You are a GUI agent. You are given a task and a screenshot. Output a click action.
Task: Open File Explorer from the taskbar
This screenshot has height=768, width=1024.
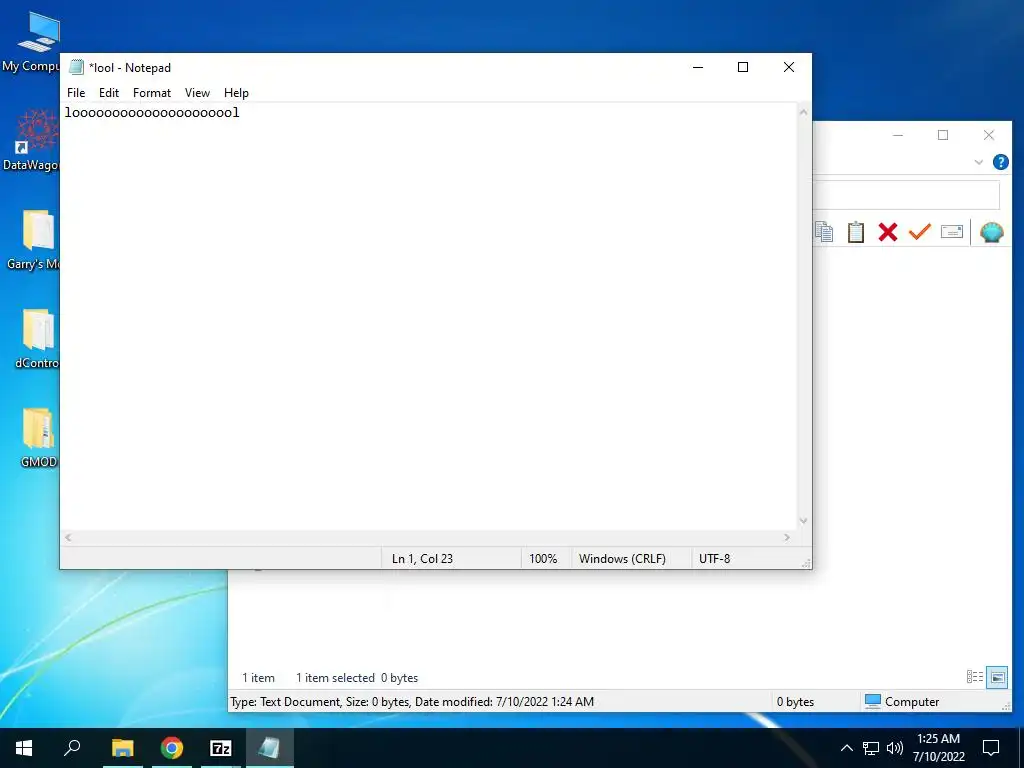click(123, 748)
